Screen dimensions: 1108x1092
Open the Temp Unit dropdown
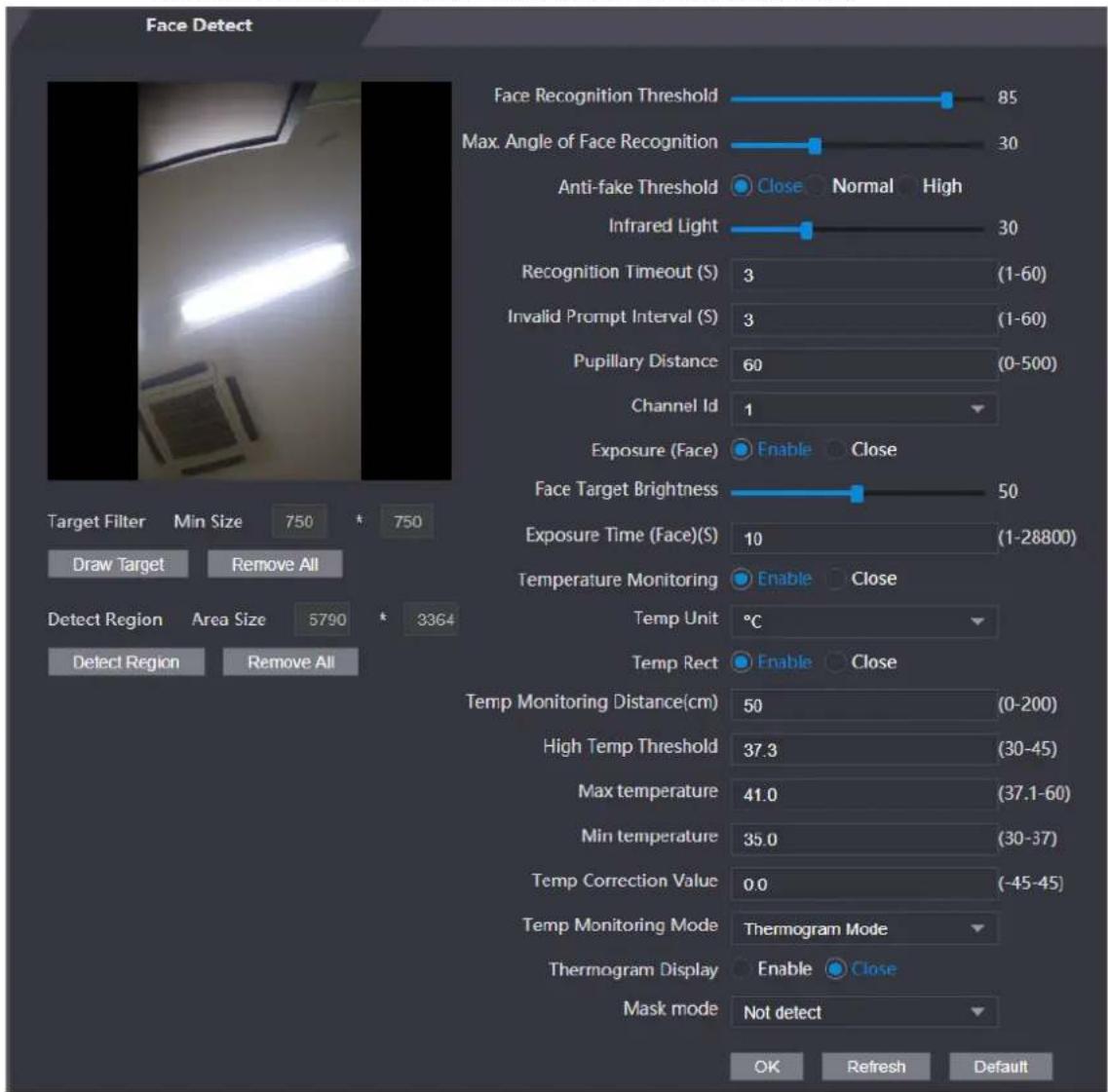(x=863, y=621)
